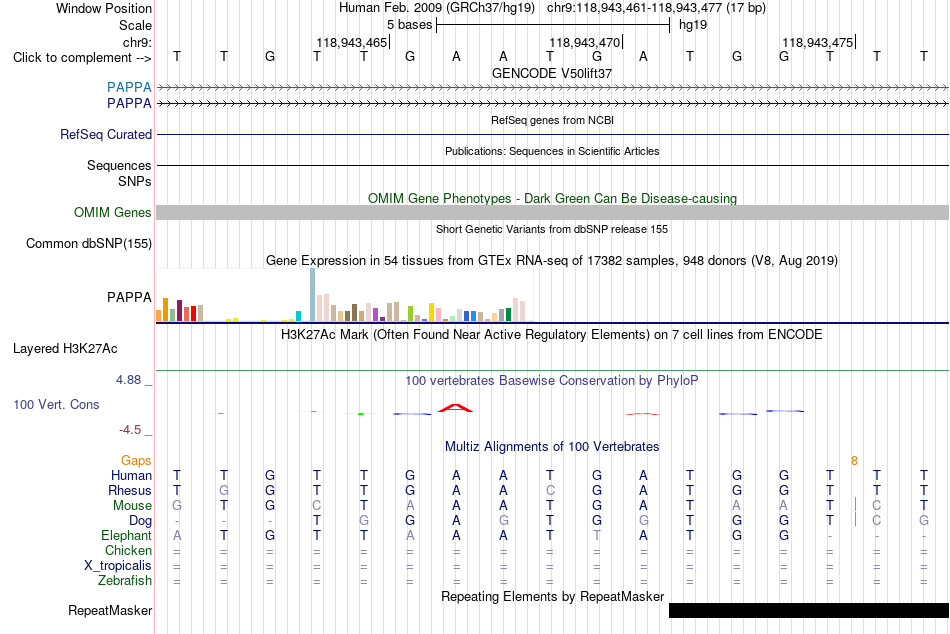
Task: Click the orange gap count 8
Action: pos(854,461)
